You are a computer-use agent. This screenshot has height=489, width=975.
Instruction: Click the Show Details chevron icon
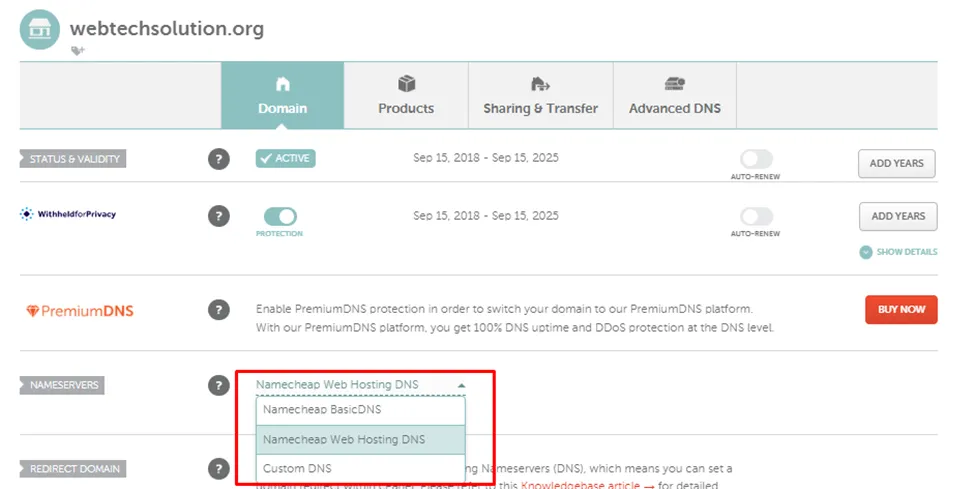pos(866,252)
